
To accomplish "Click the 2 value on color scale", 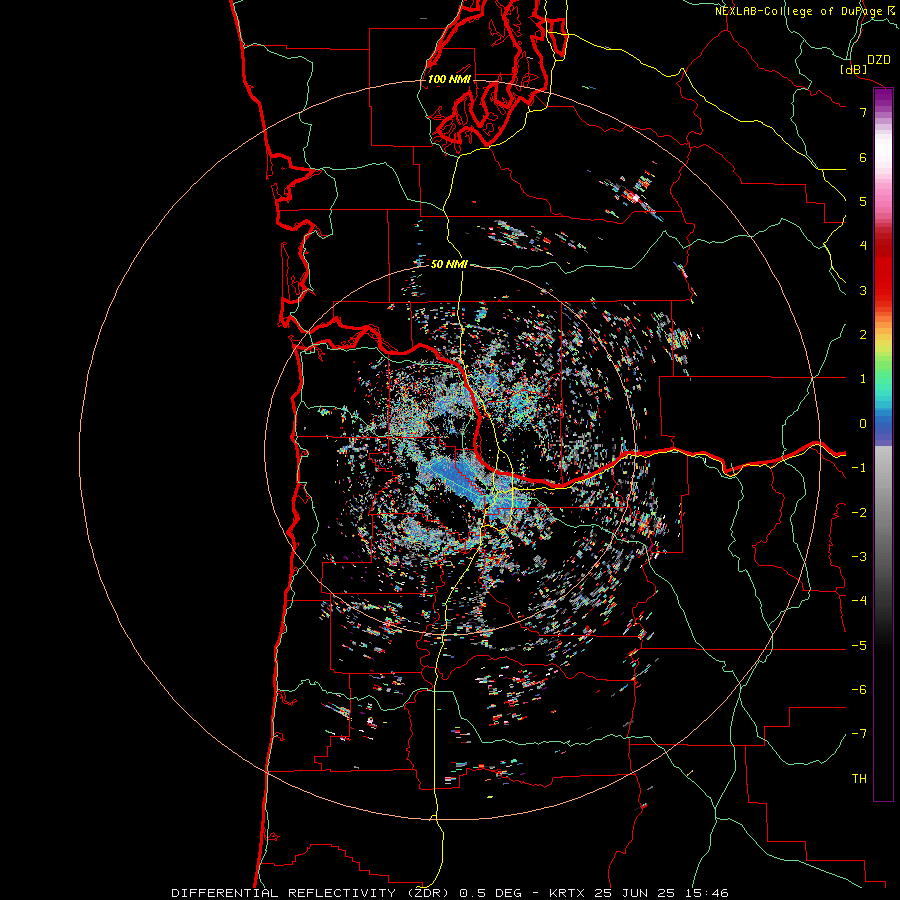I will 863,335.
